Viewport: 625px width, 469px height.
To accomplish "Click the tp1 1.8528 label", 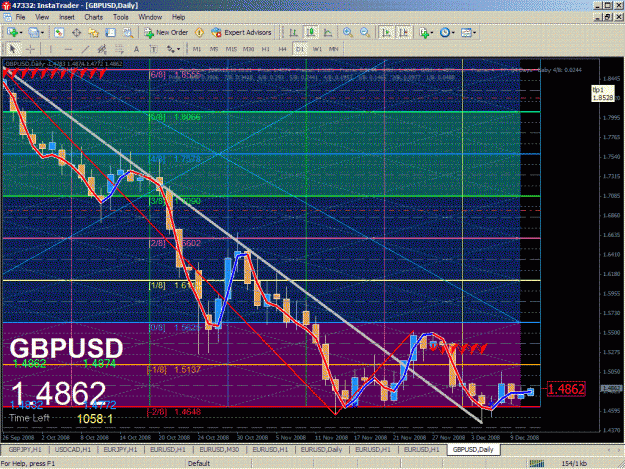I will point(603,94).
